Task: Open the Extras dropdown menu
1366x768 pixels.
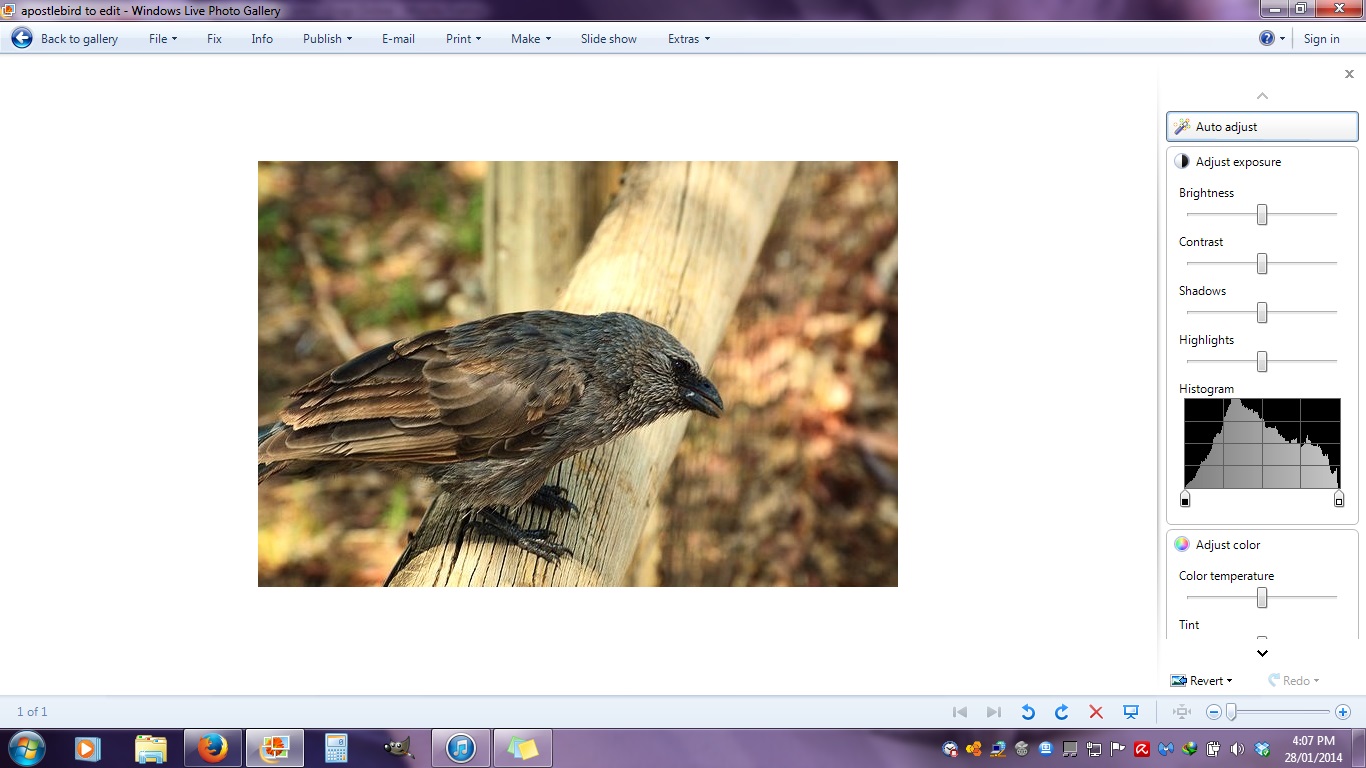Action: pos(689,39)
